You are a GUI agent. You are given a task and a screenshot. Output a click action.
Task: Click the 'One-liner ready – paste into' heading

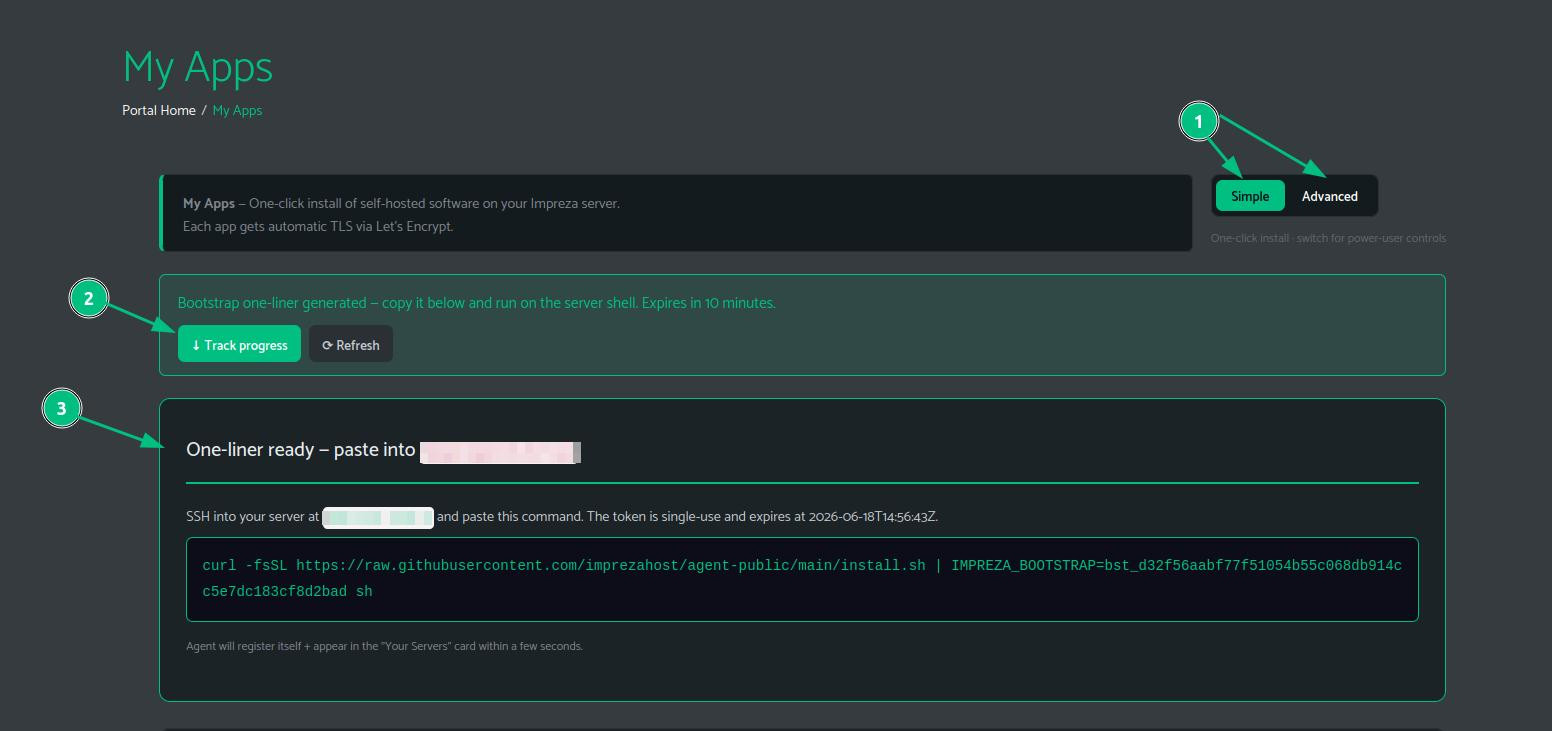[301, 450]
